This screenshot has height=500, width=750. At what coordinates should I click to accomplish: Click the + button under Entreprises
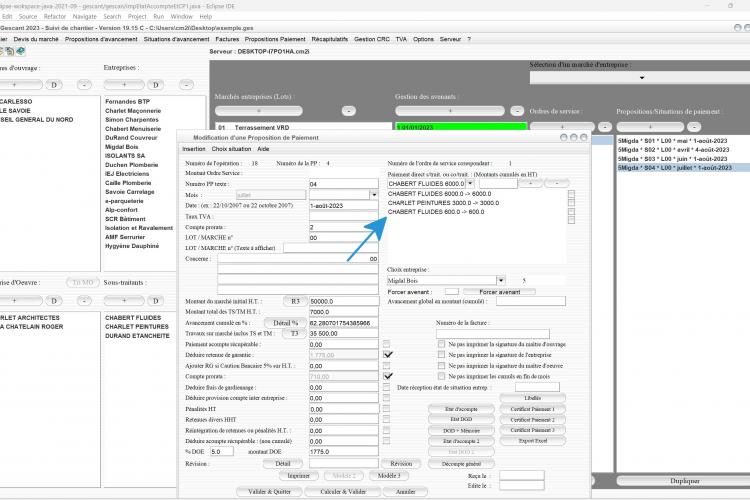click(124, 85)
